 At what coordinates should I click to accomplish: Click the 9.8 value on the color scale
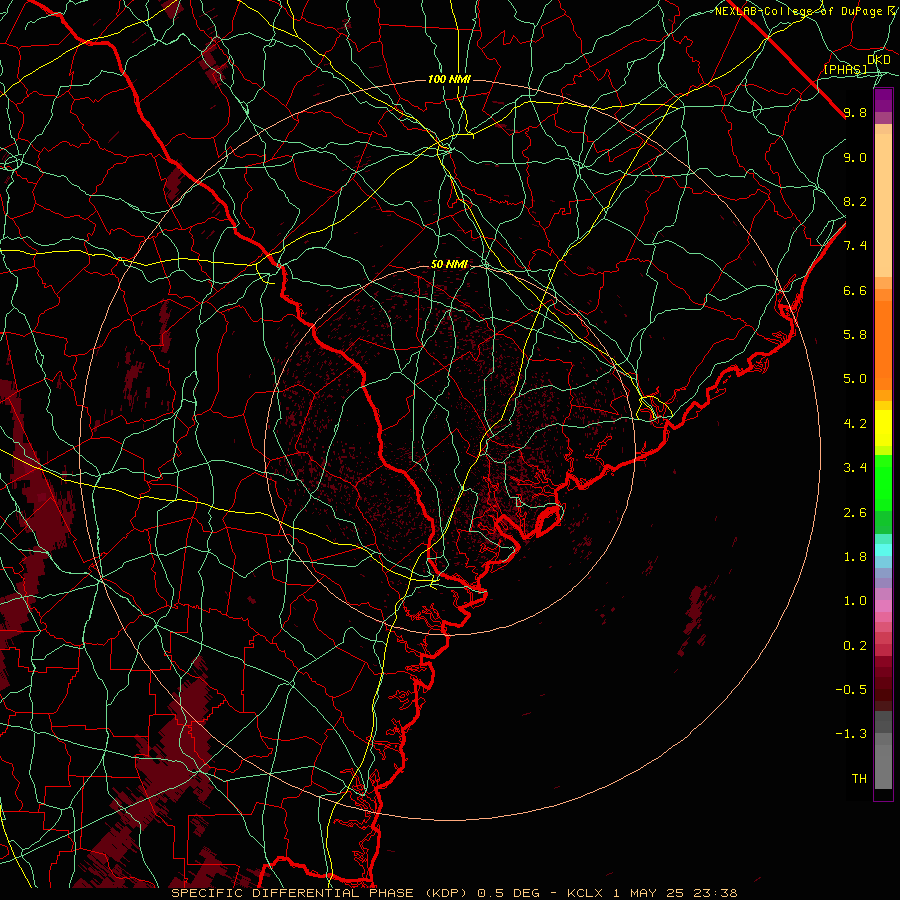pos(855,113)
